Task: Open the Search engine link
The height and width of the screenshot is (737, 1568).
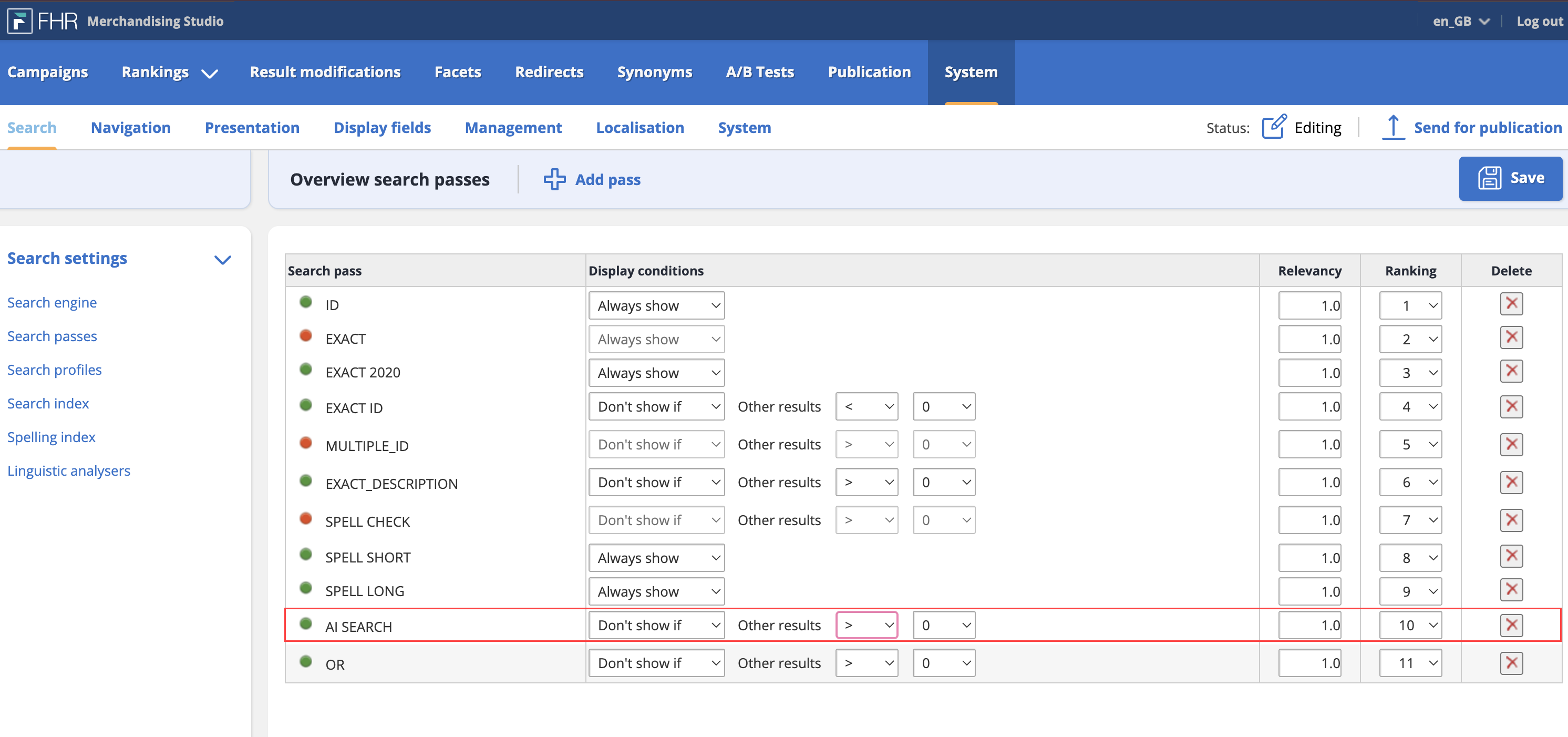Action: coord(51,302)
